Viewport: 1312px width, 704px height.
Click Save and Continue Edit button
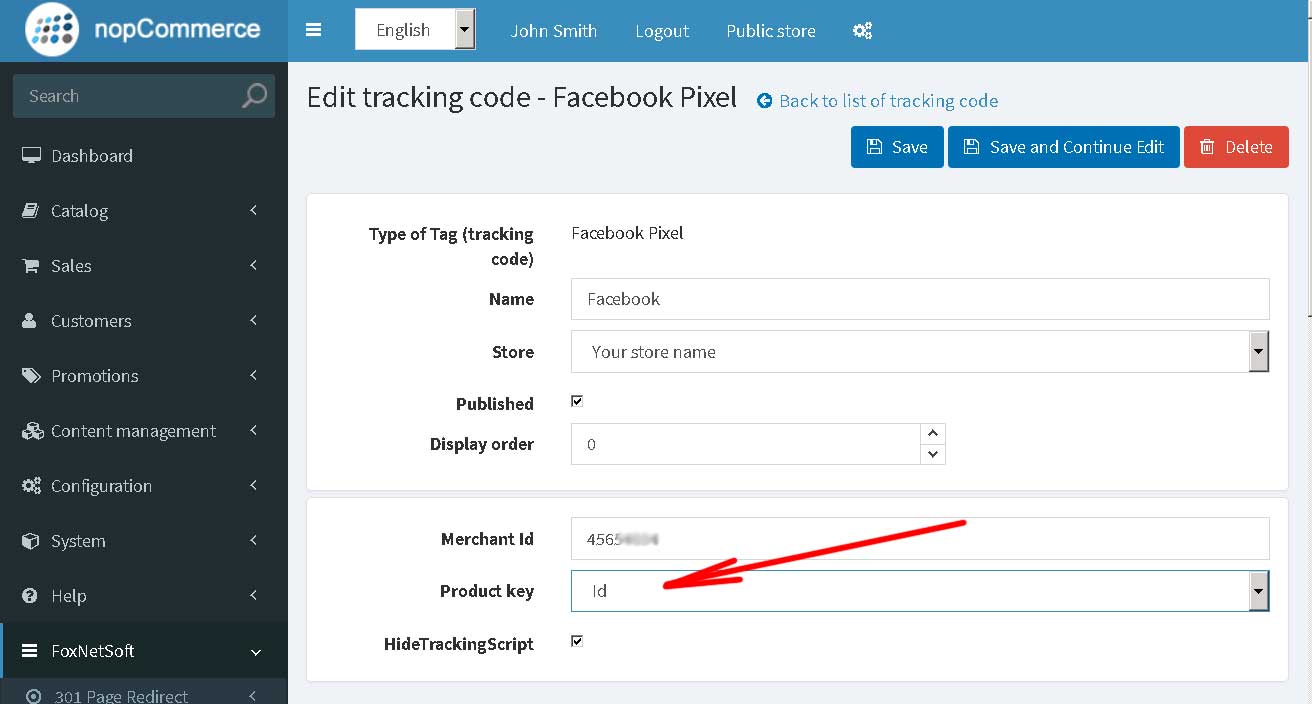pyautogui.click(x=1064, y=147)
